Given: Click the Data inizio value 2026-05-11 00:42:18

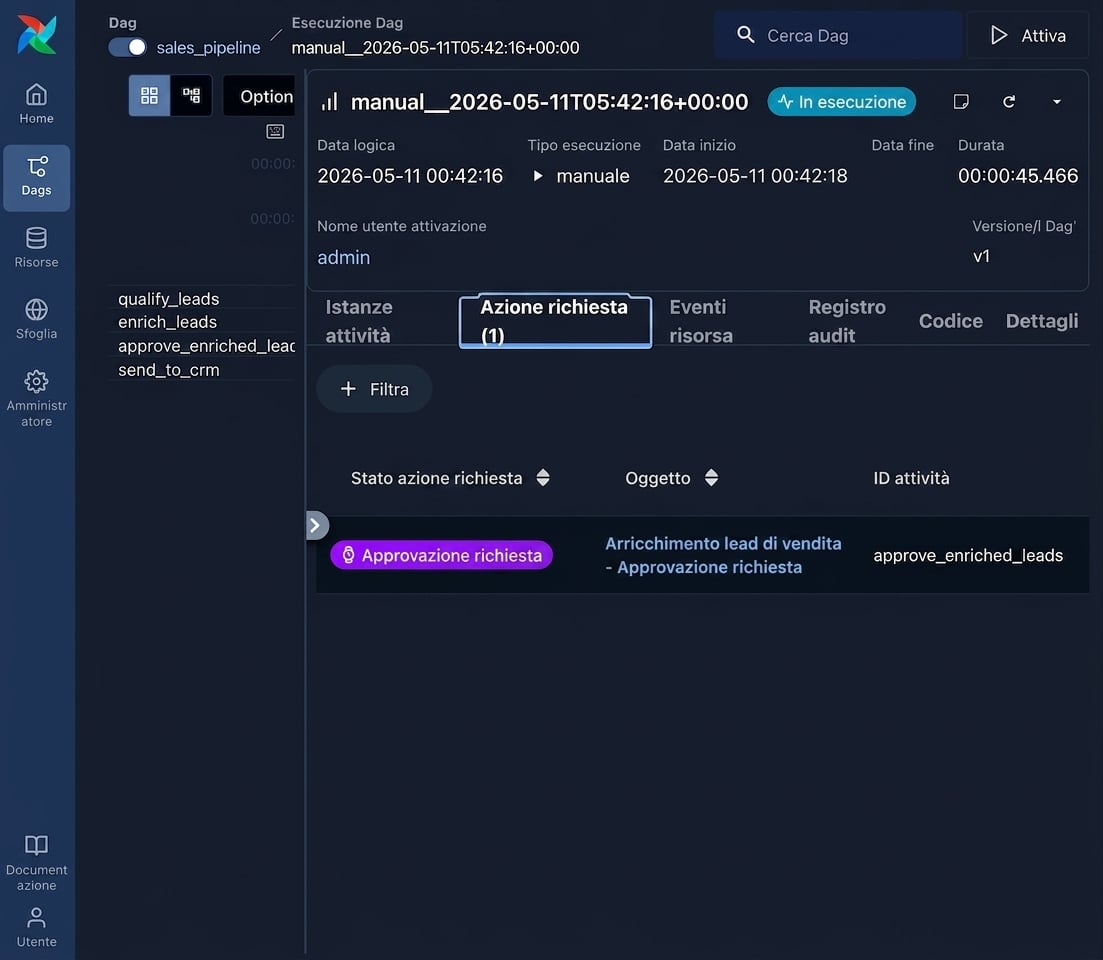Looking at the screenshot, I should click(755, 176).
